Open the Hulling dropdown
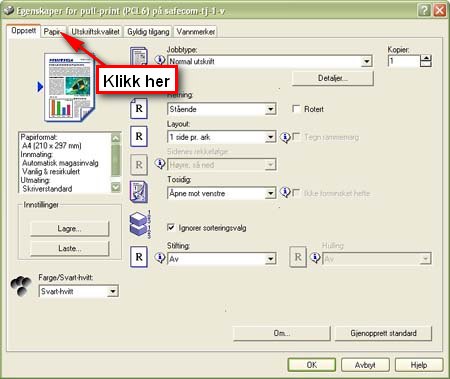The width and height of the screenshot is (450, 379). tap(377, 259)
